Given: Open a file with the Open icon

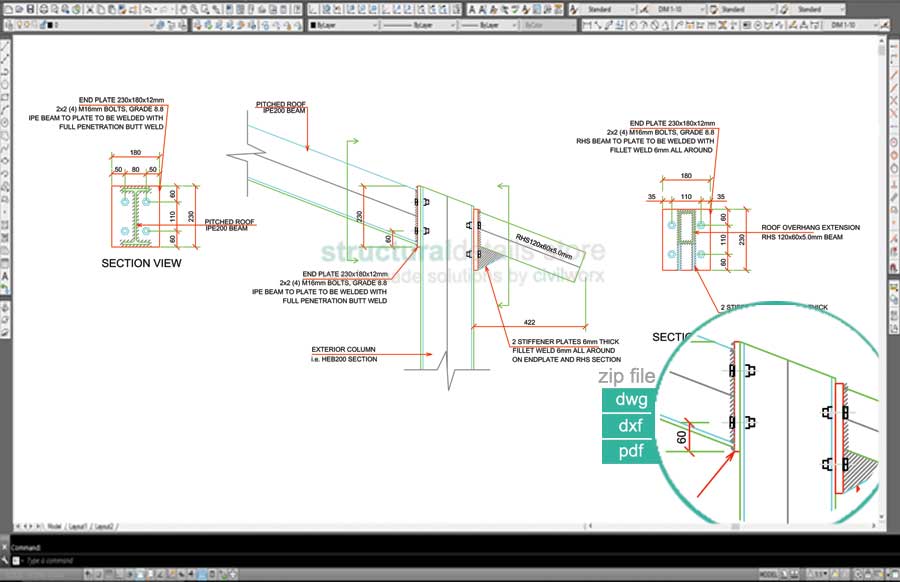Looking at the screenshot, I should coord(19,9).
